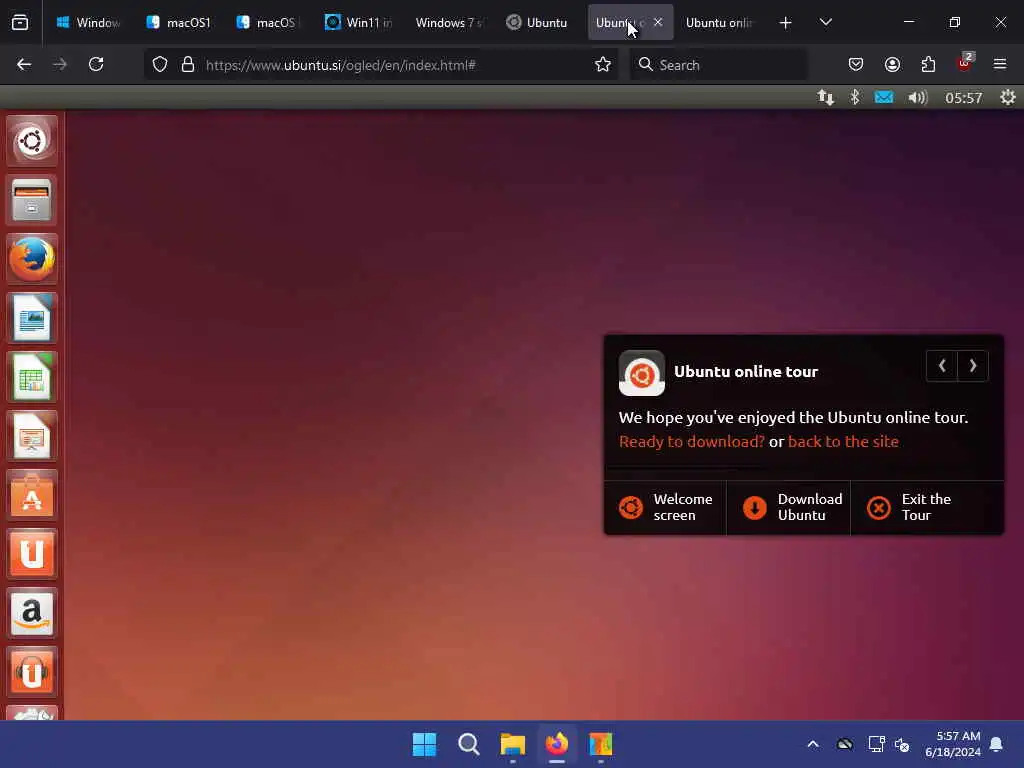
Task: Open the system gear menu in Ubuntu panel
Action: click(x=1008, y=98)
